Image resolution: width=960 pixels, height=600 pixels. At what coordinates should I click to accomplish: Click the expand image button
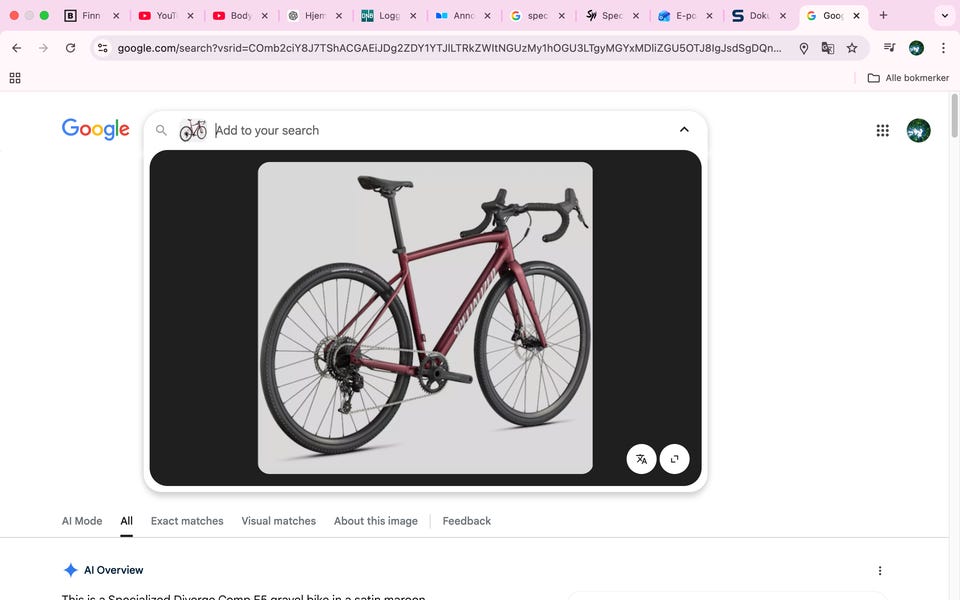(x=674, y=459)
